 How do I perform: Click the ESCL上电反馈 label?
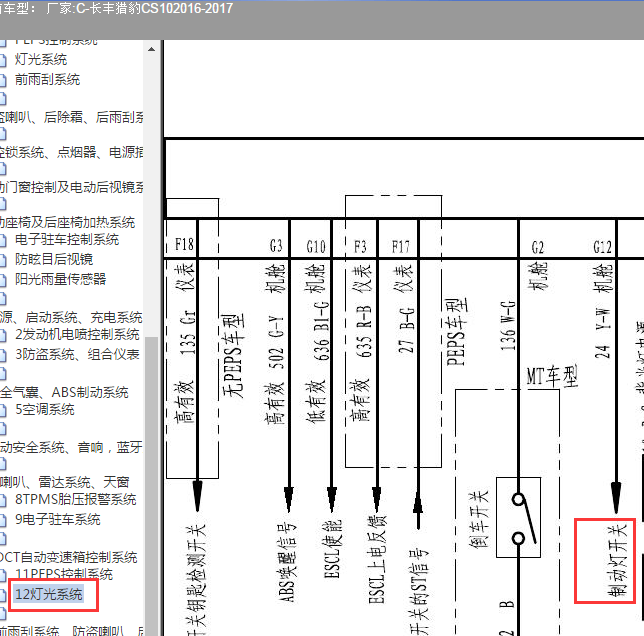coord(377,560)
